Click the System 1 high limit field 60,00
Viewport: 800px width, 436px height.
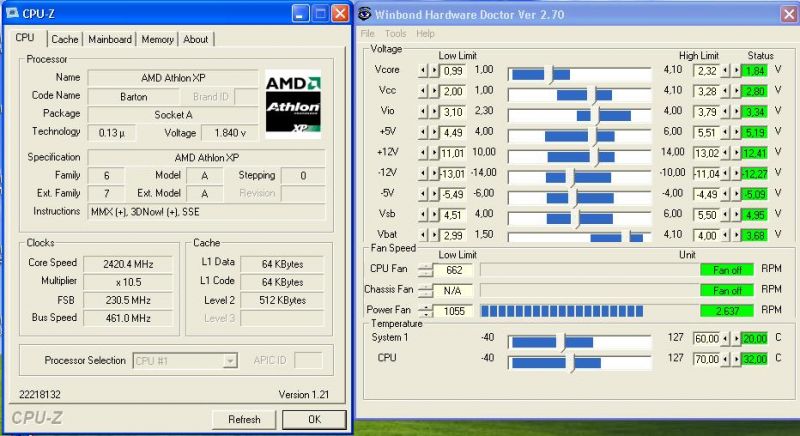[x=707, y=339]
